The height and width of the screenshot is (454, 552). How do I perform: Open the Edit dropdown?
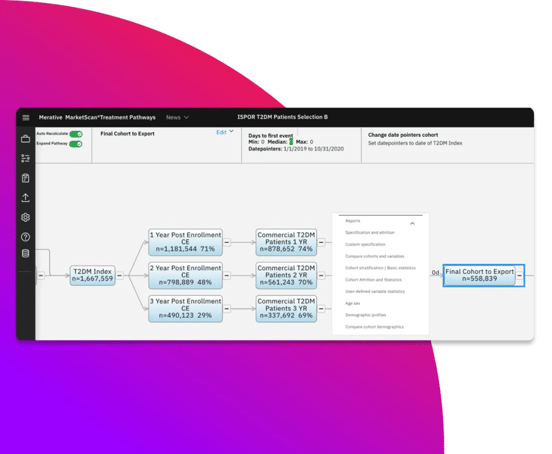tap(225, 132)
